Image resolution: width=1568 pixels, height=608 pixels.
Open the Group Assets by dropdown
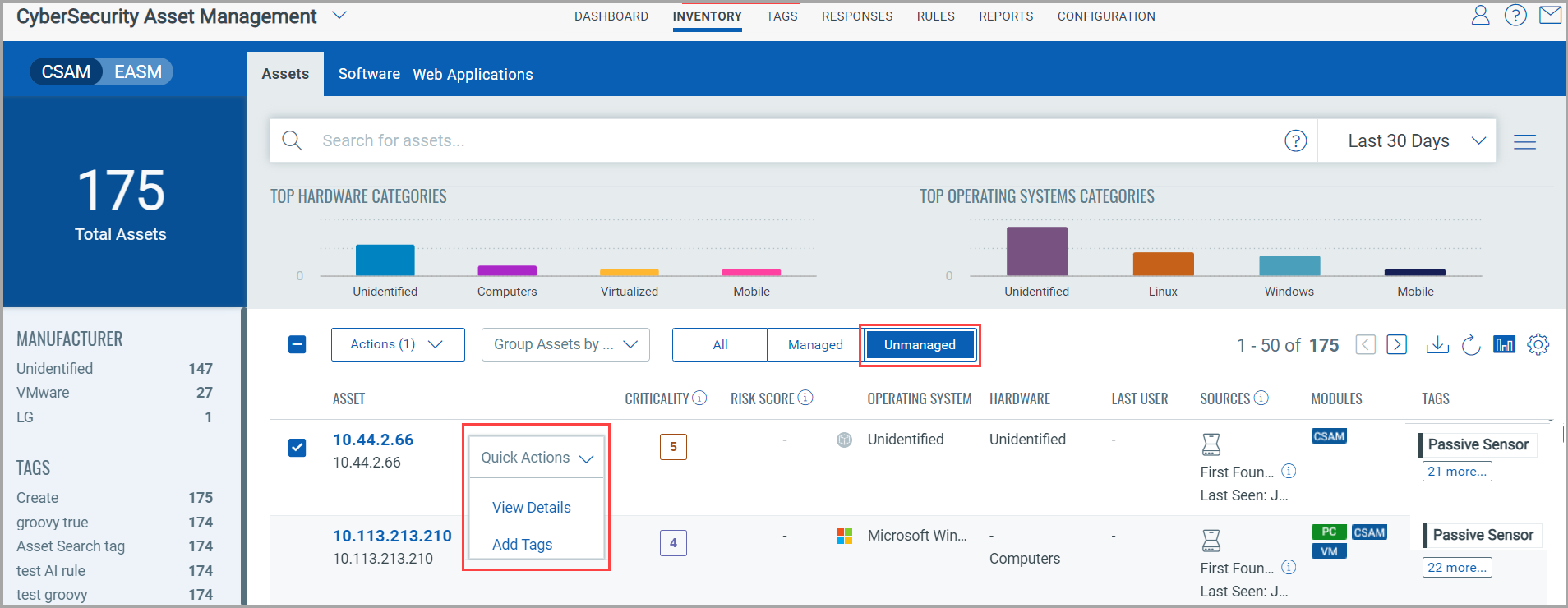(565, 344)
